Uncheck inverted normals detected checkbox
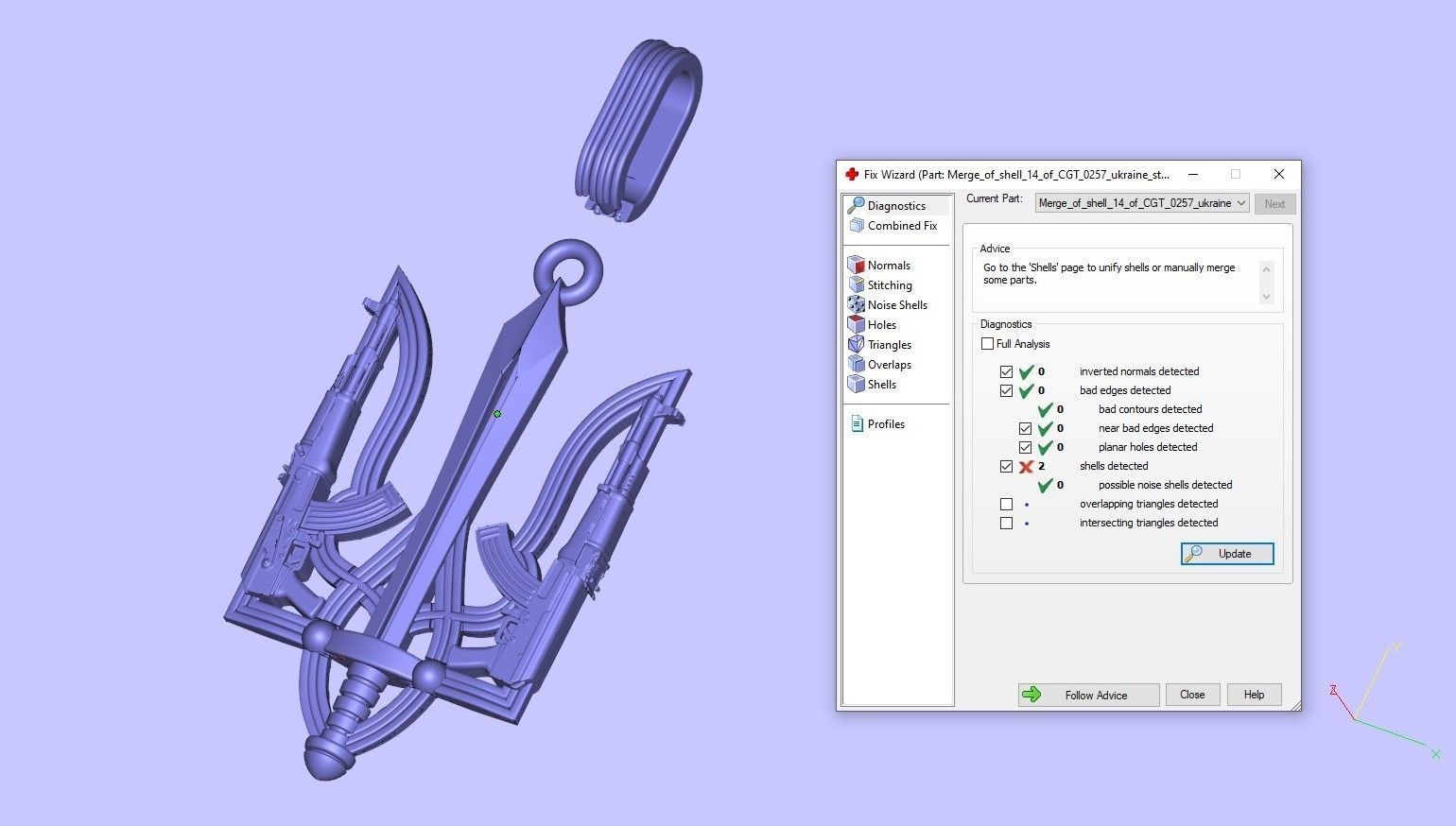Screen dimensions: 1456x826 click(x=1006, y=371)
